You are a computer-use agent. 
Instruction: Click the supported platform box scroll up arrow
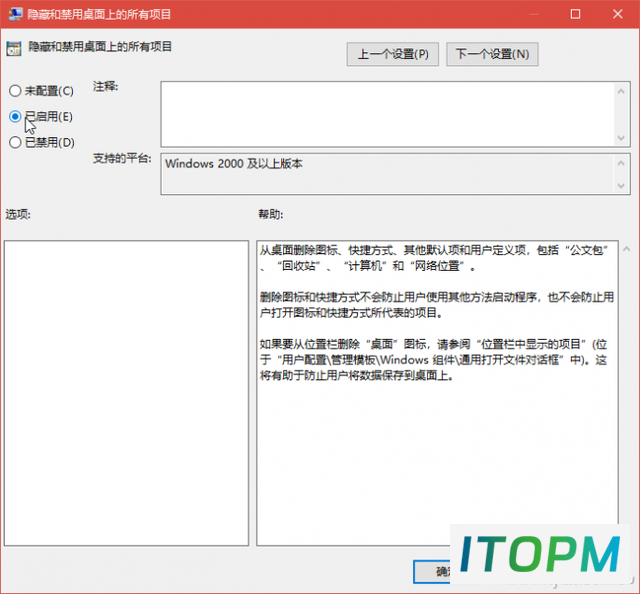click(x=621, y=163)
